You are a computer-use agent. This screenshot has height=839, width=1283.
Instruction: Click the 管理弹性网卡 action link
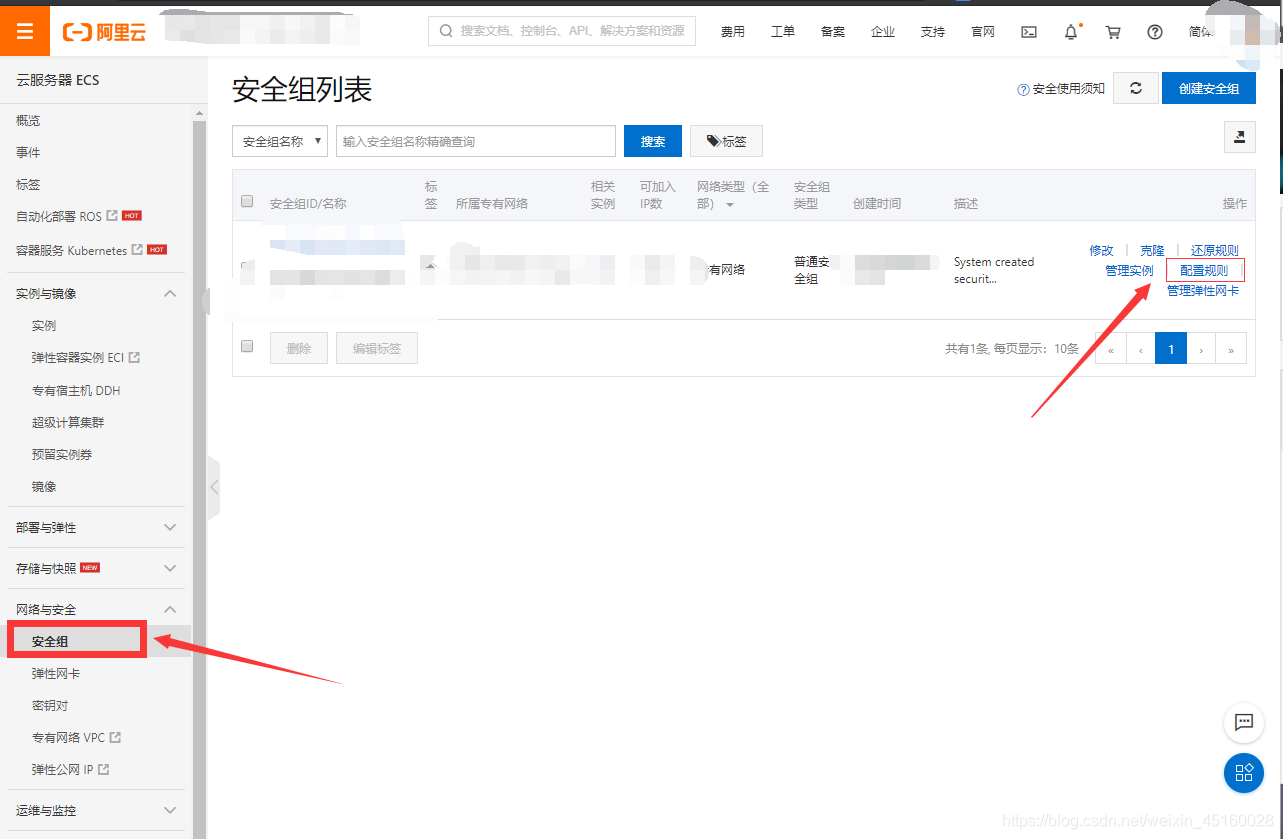click(1203, 290)
